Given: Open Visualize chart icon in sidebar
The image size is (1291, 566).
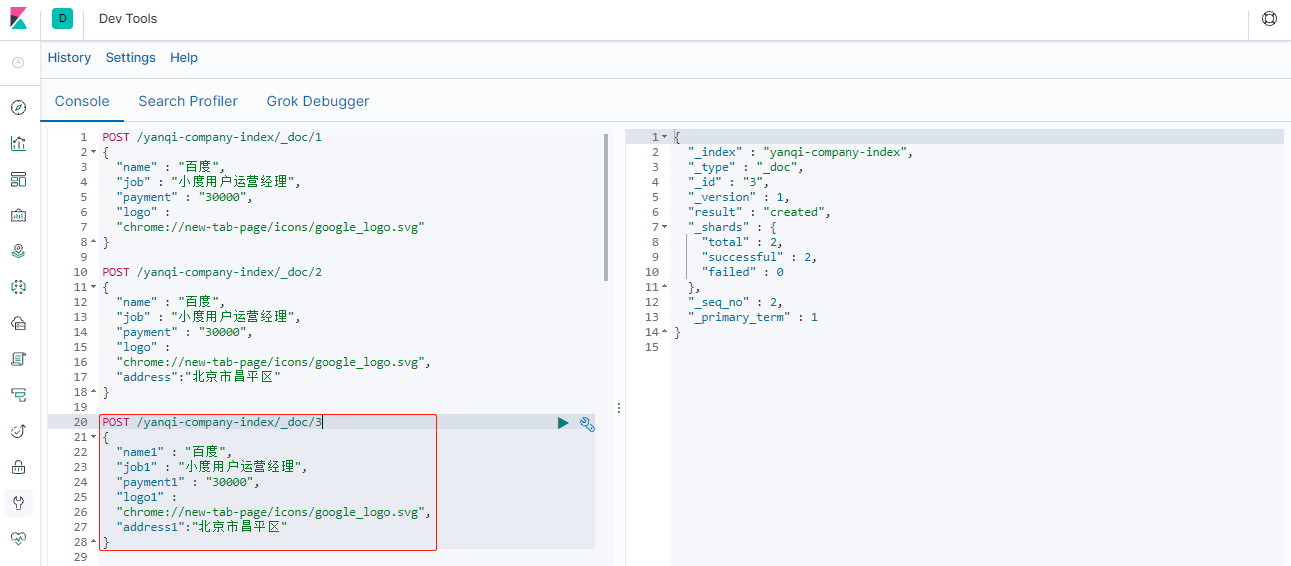Looking at the screenshot, I should [18, 143].
